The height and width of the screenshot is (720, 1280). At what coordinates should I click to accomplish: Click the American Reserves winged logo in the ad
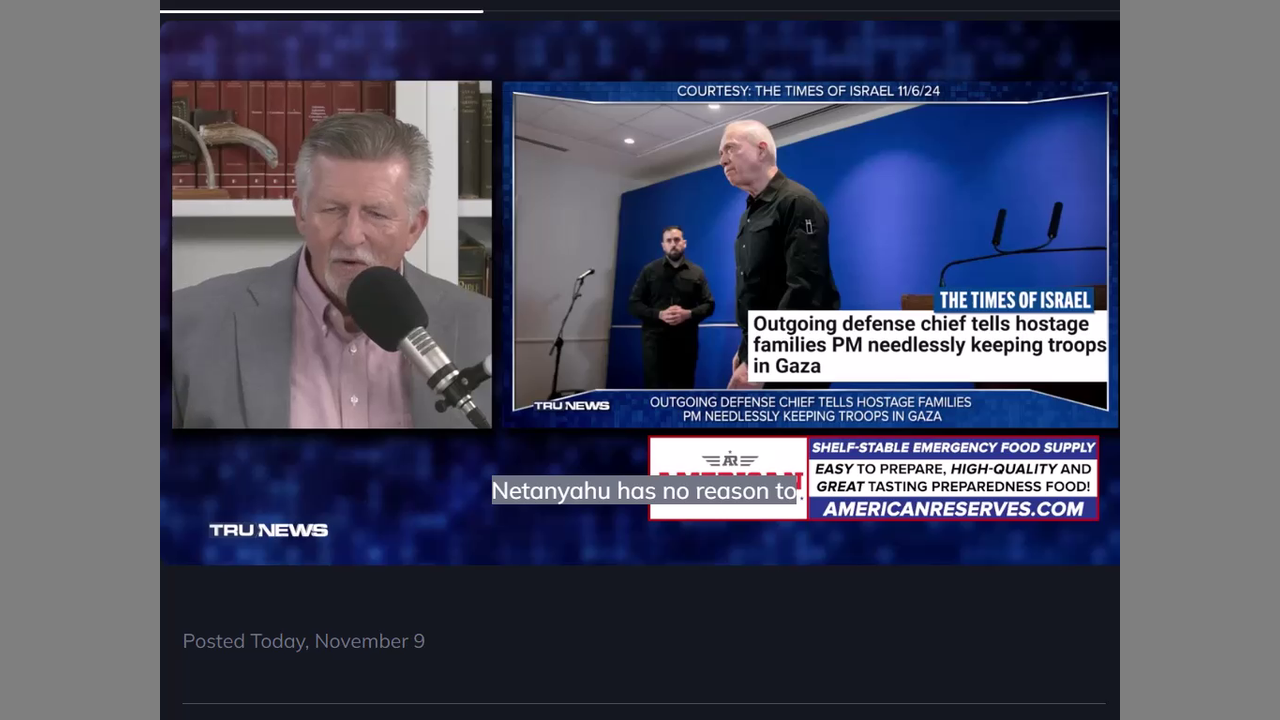point(729,460)
